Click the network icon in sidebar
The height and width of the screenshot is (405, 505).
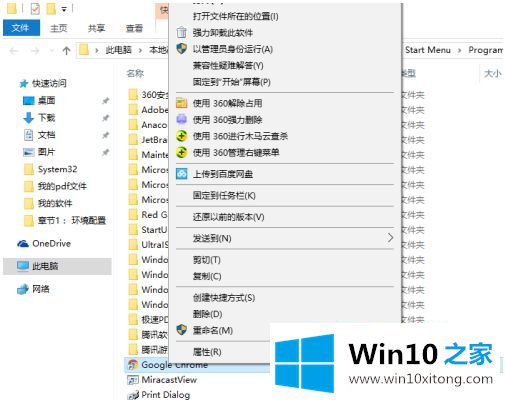tap(23, 289)
